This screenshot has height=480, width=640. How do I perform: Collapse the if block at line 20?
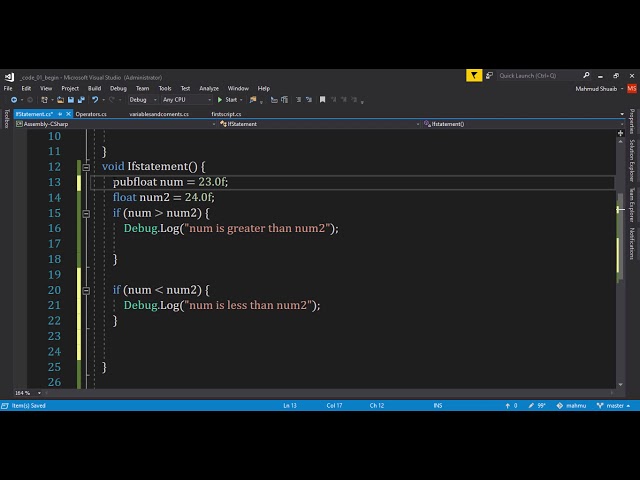pyautogui.click(x=86, y=291)
